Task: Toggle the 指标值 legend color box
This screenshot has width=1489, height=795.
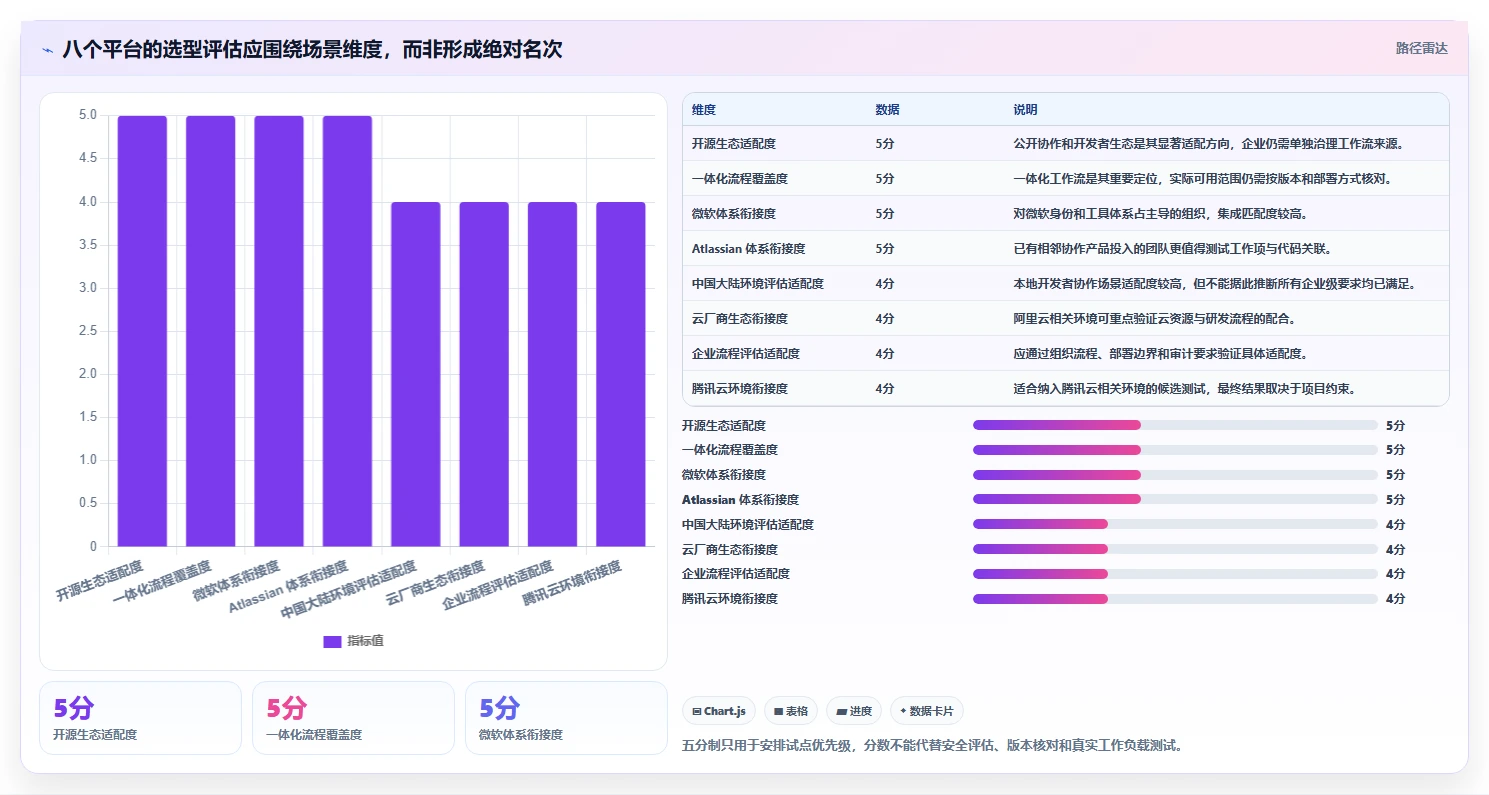Action: point(332,641)
